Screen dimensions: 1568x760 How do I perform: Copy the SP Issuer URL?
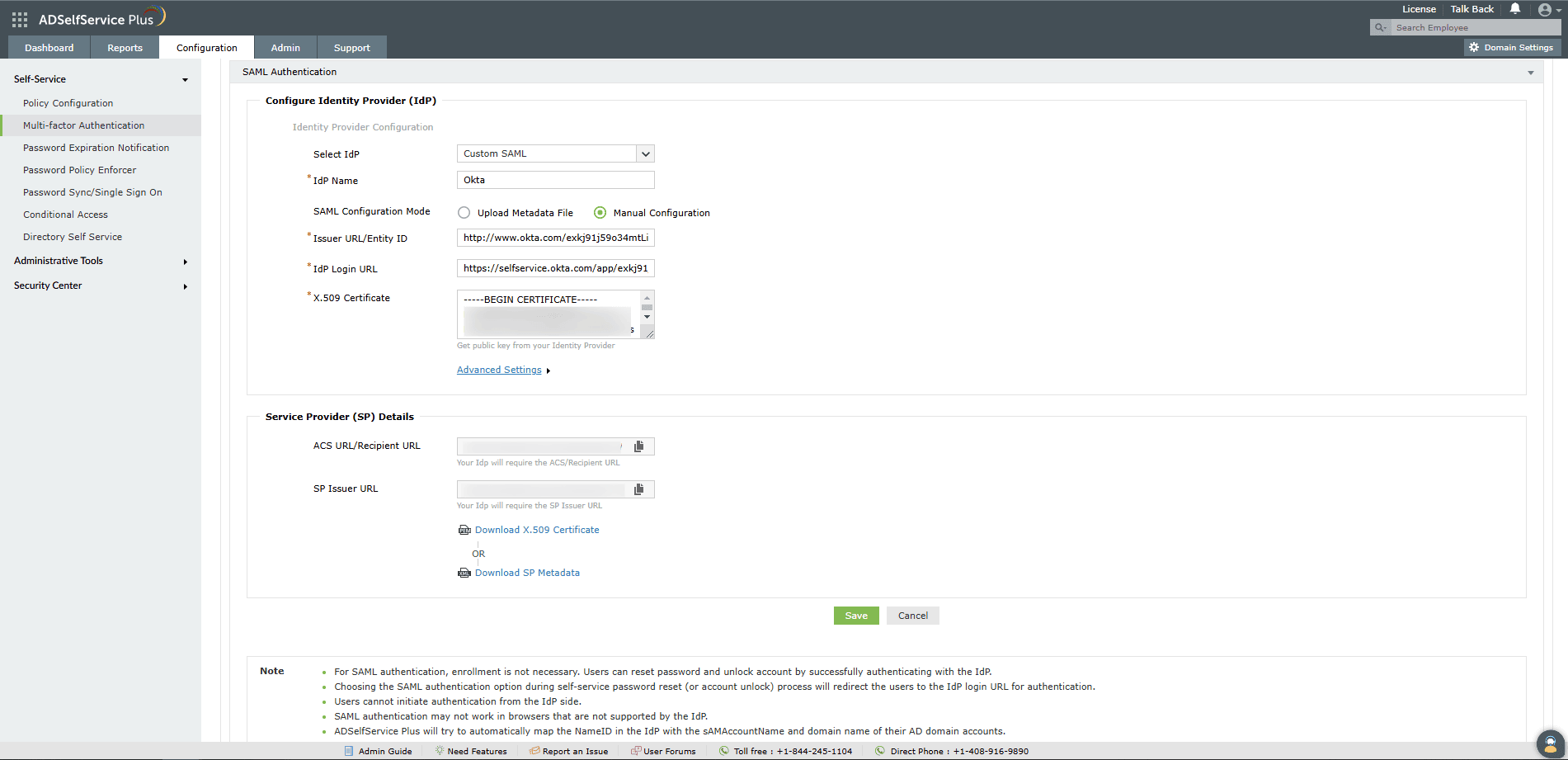pyautogui.click(x=638, y=489)
